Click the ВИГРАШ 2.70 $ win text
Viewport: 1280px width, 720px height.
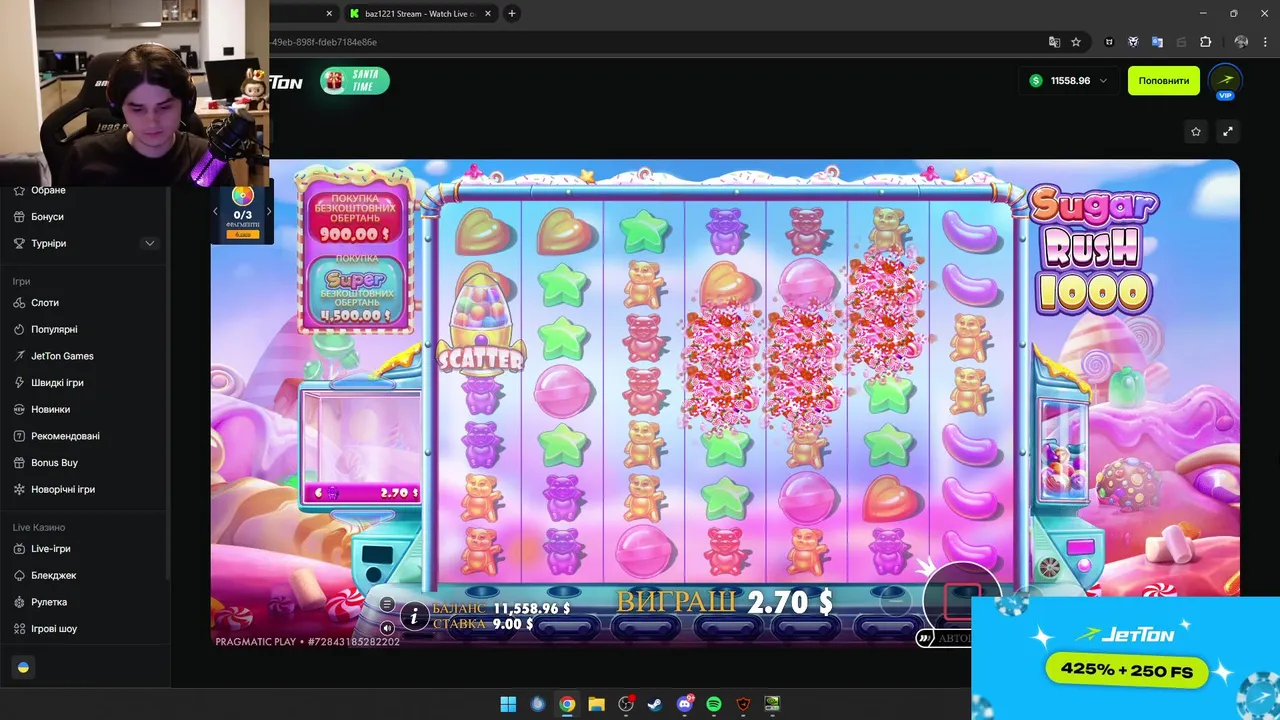(x=725, y=601)
